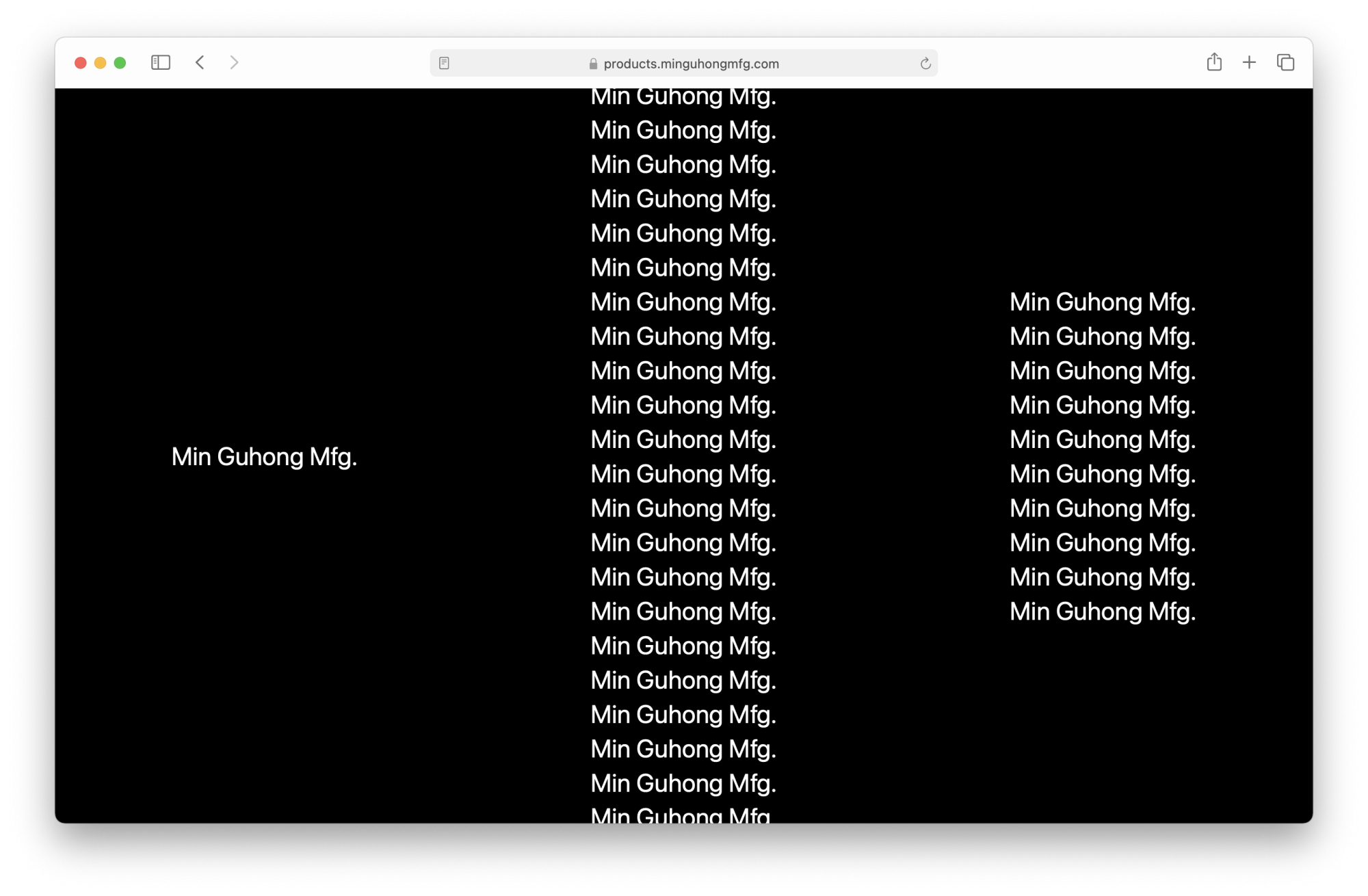This screenshot has height=896, width=1368.
Task: Click the products.minguhongmfg.com address field
Action: [691, 64]
